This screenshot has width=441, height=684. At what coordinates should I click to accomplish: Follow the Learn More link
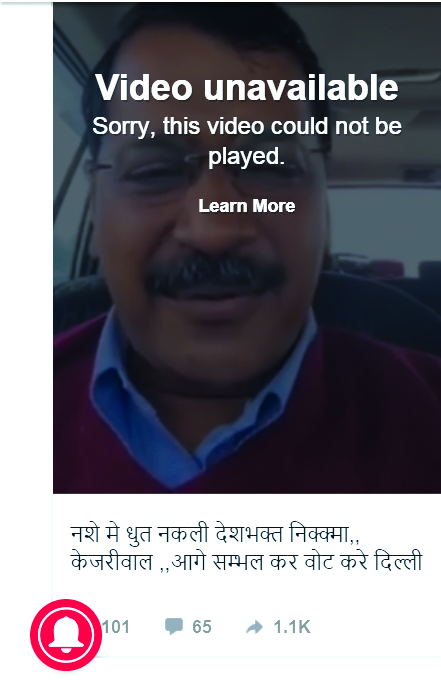pos(247,205)
